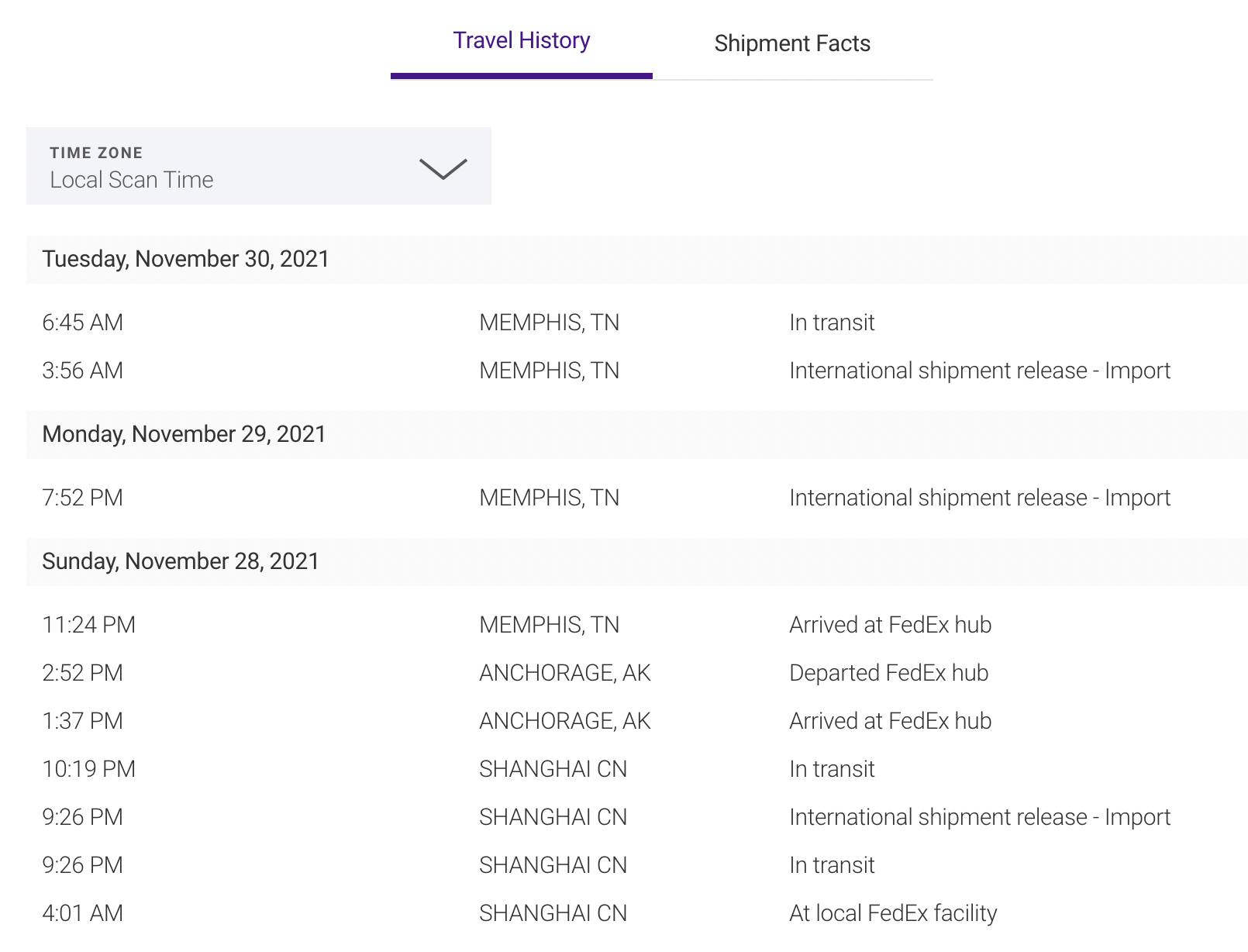Click Departed FedEx hub status text
This screenshot has height=952, width=1248.
tap(889, 673)
